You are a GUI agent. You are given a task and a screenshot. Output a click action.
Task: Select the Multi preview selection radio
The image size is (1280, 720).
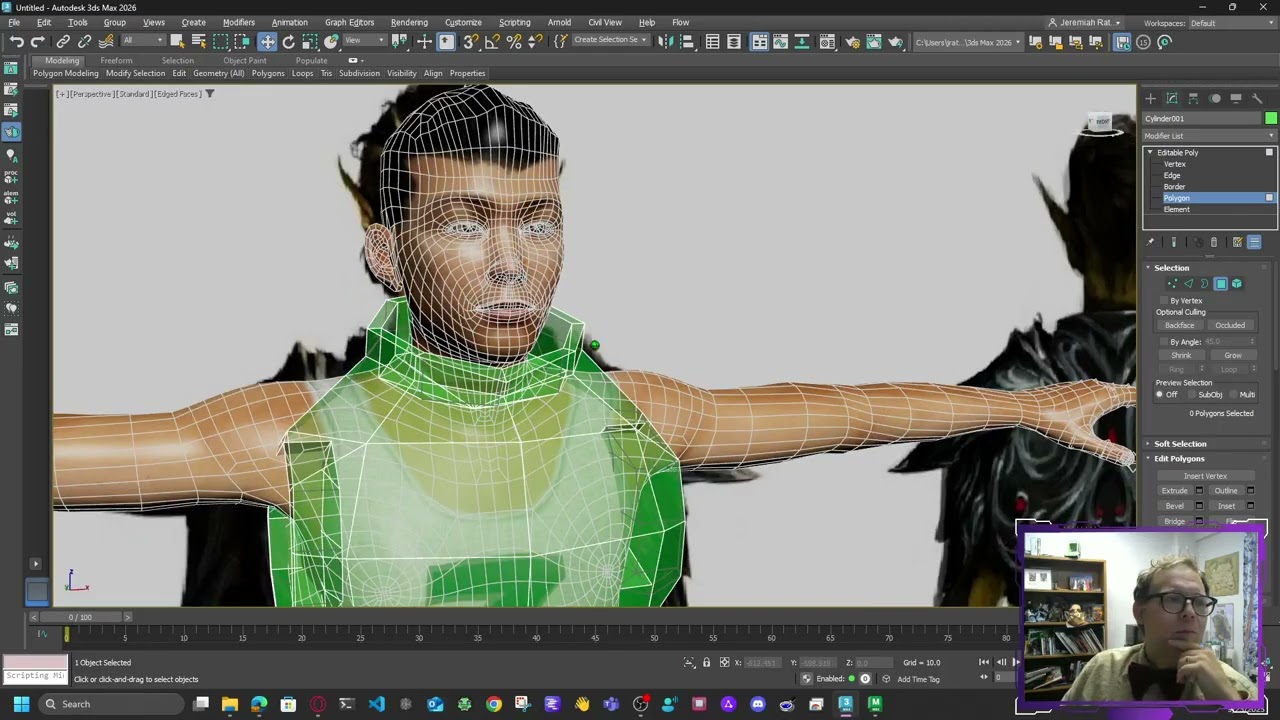click(x=1234, y=394)
